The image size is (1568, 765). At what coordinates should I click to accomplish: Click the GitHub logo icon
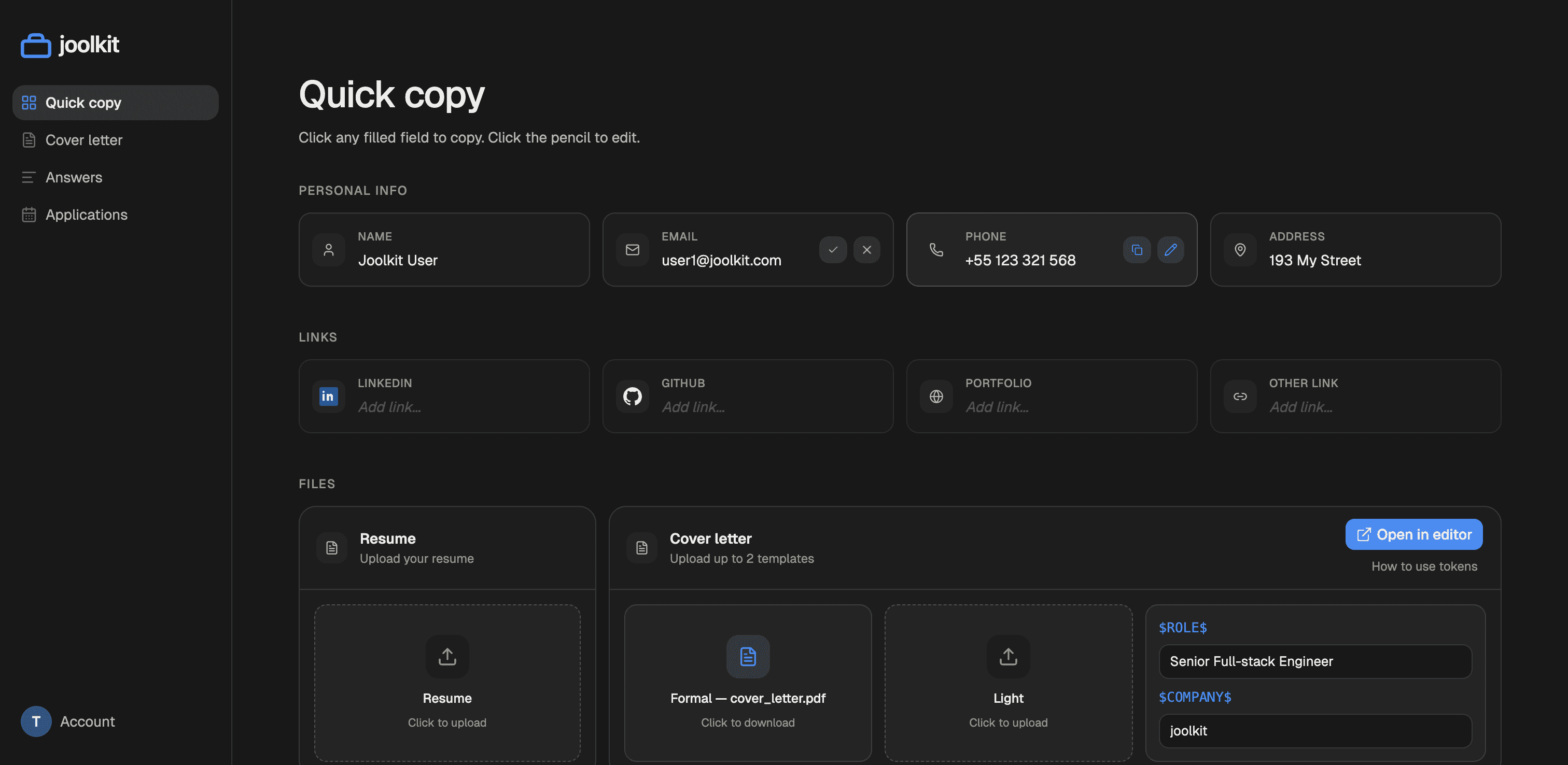(x=633, y=396)
